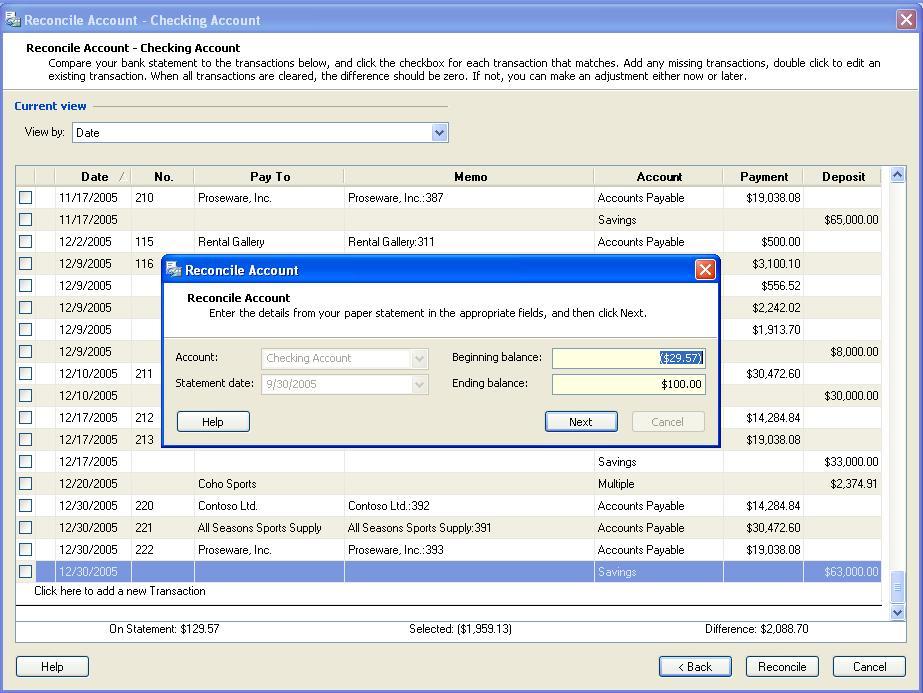Sort by Pay To column header

(270, 177)
